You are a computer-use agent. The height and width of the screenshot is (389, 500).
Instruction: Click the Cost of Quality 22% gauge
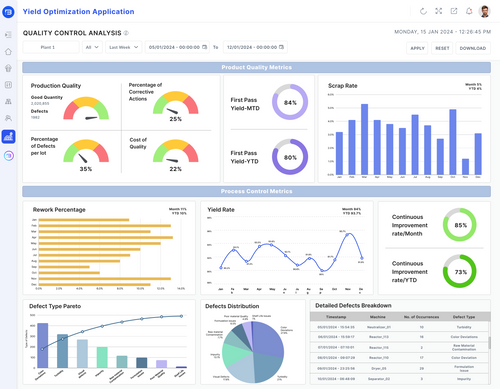pos(176,152)
